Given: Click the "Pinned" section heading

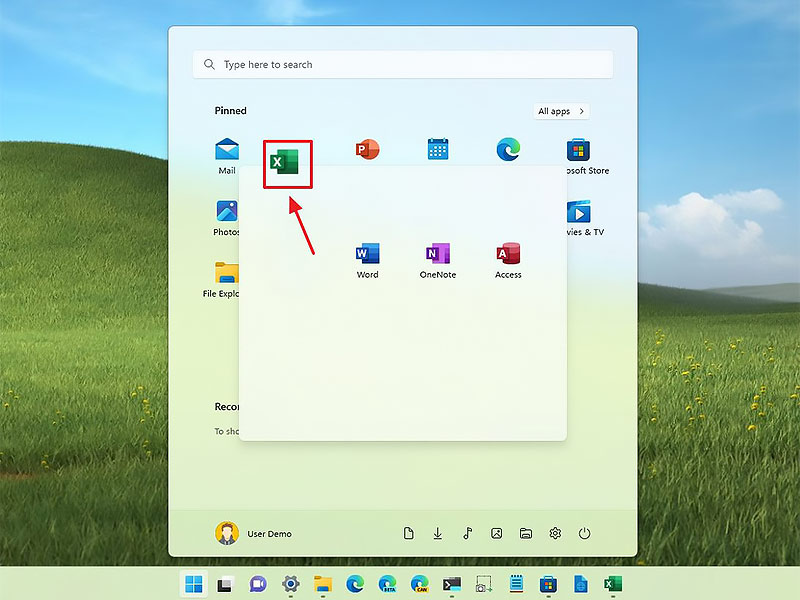Looking at the screenshot, I should [231, 111].
